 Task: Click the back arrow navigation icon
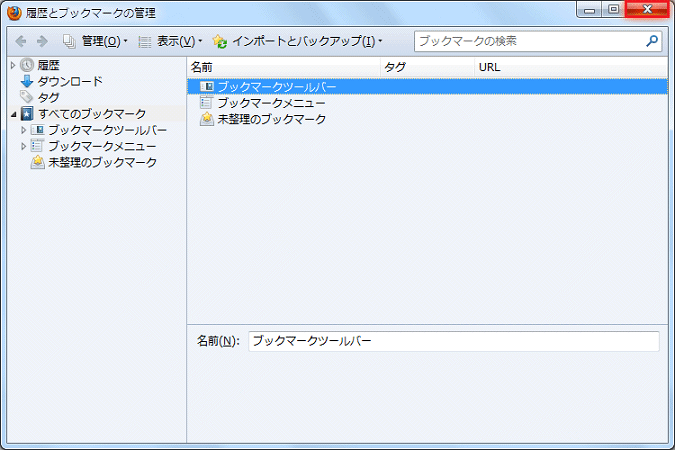pyautogui.click(x=20, y=41)
